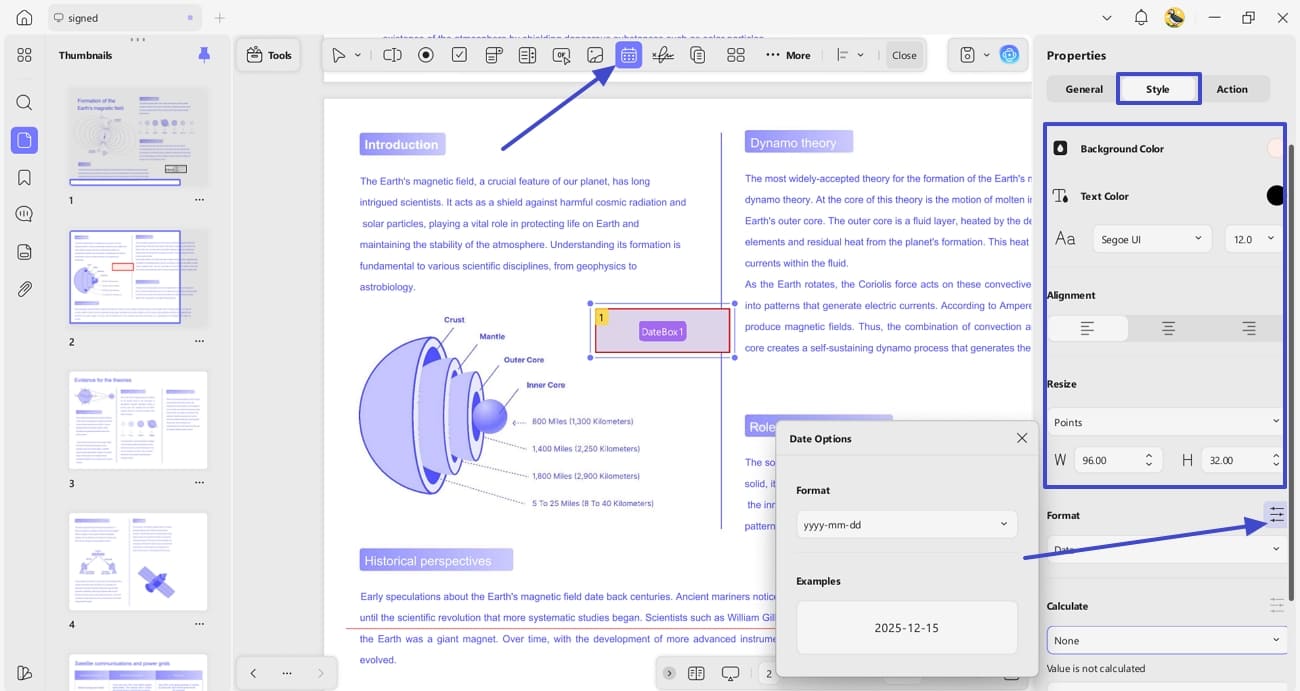Image resolution: width=1300 pixels, height=691 pixels.
Task: Open the Segoe UI font dropdown
Action: coord(1152,239)
